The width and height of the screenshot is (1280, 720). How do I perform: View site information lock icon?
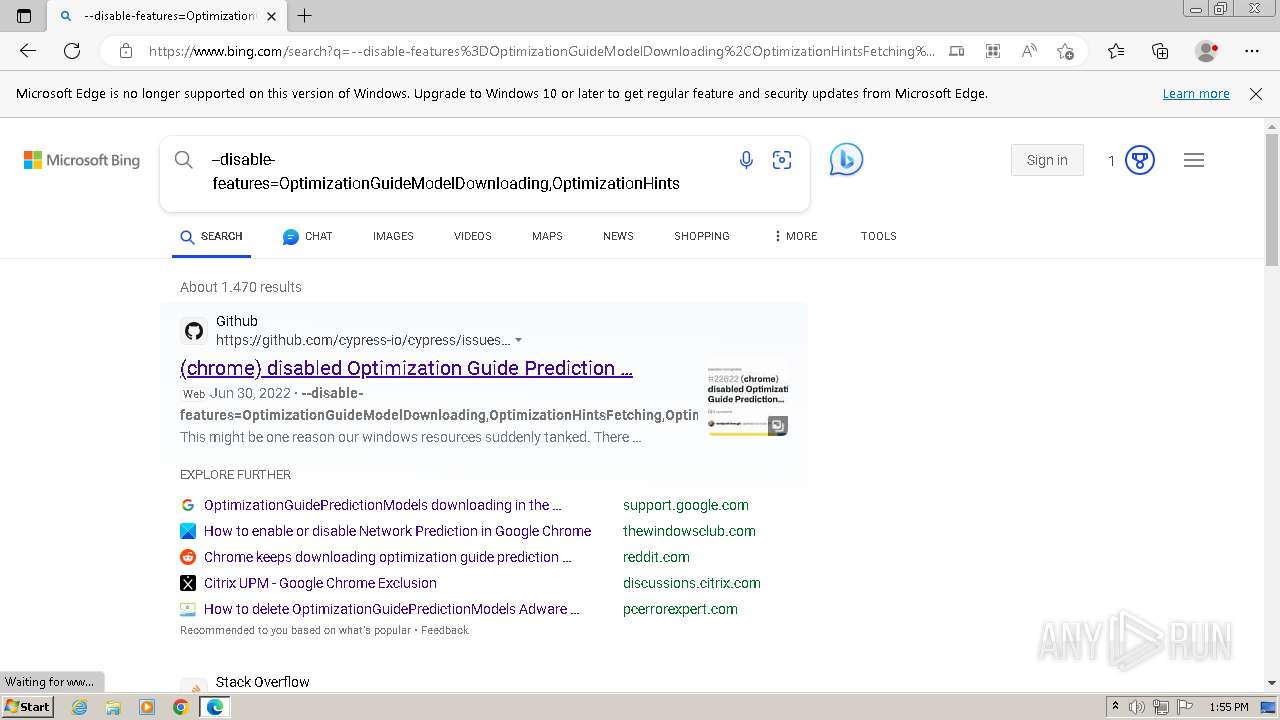(126, 51)
